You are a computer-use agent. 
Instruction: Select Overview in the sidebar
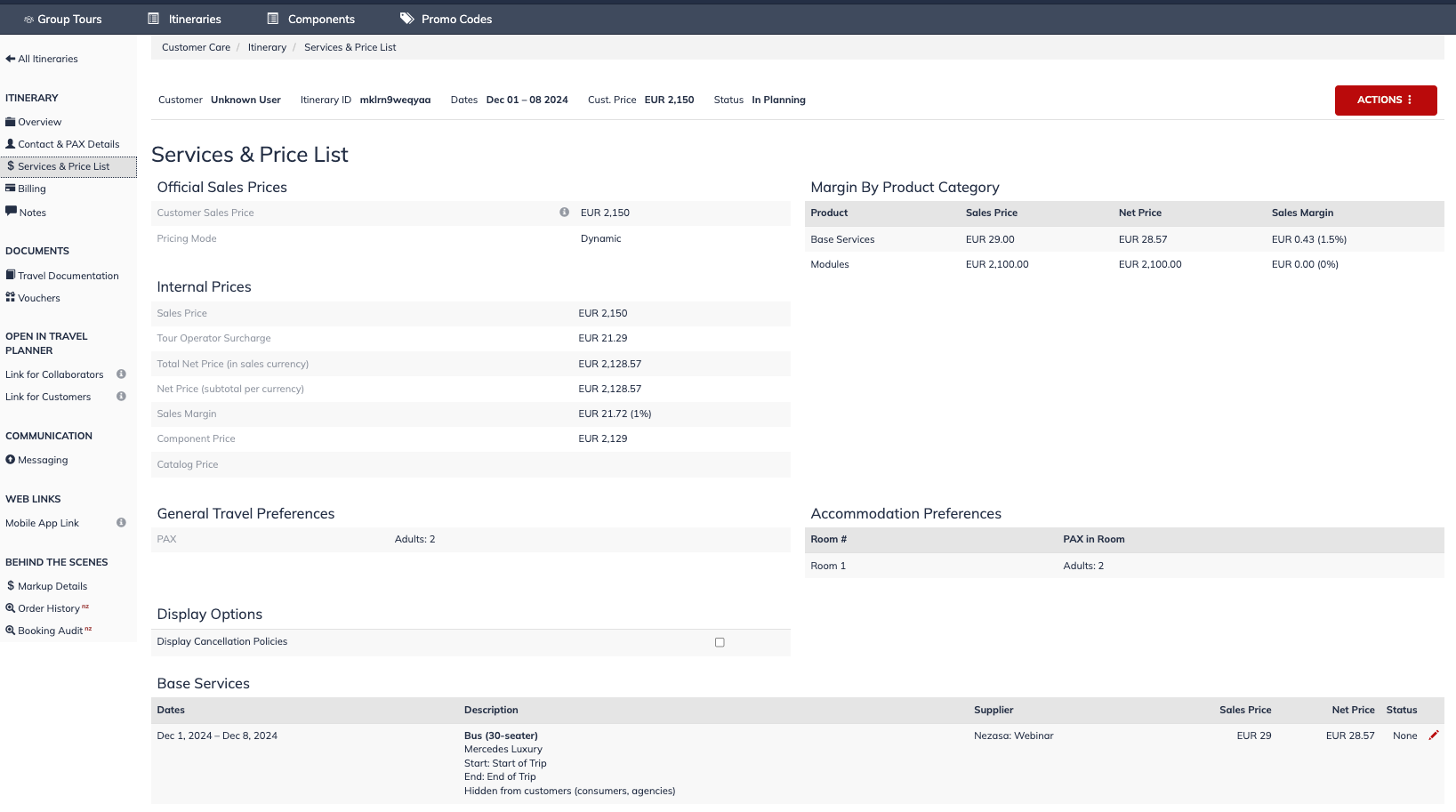(x=40, y=122)
